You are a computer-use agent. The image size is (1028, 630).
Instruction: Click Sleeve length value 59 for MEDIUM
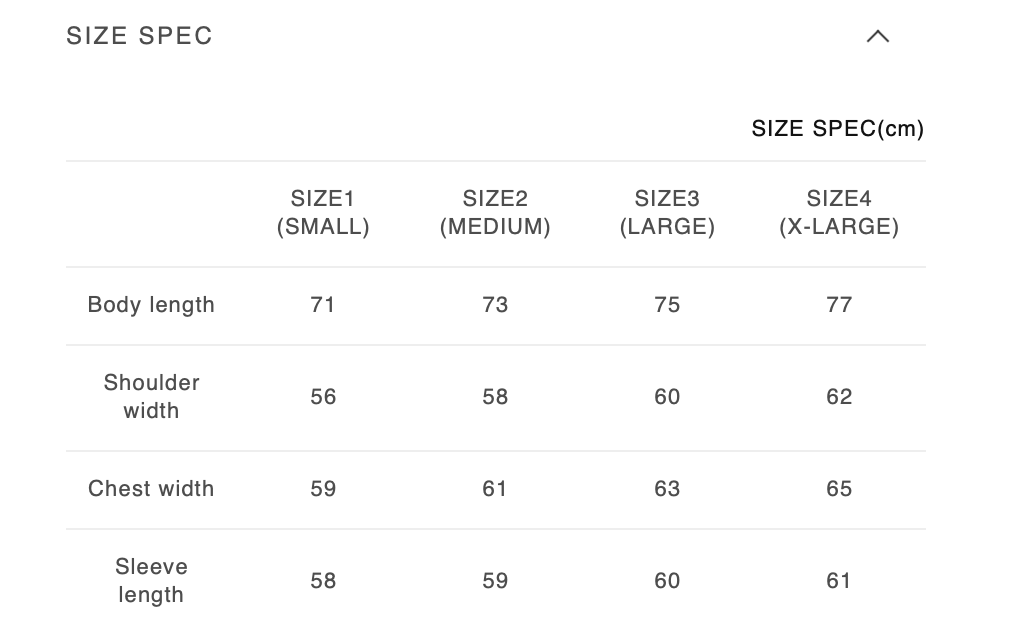point(495,581)
